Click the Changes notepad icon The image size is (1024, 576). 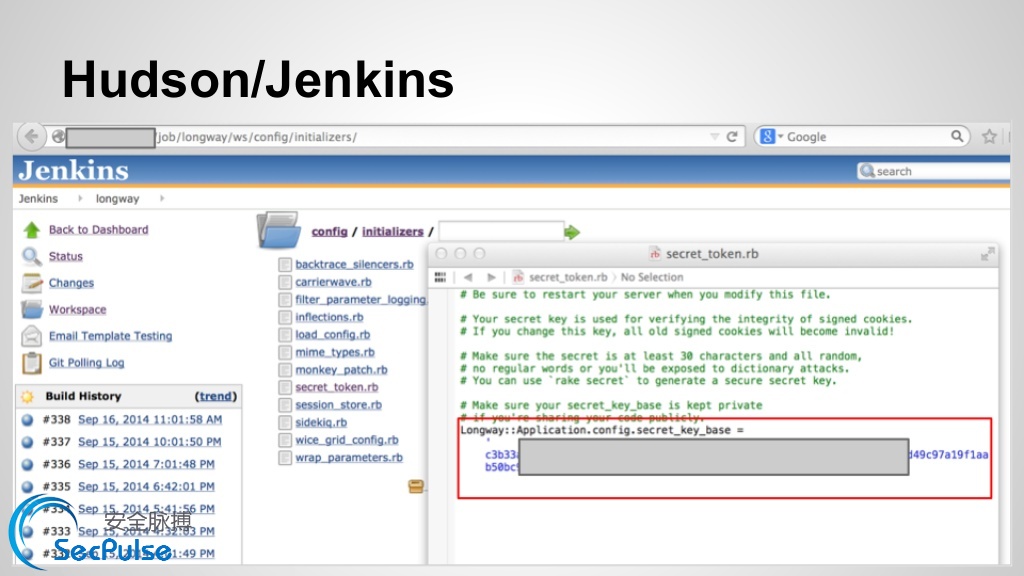[31, 283]
